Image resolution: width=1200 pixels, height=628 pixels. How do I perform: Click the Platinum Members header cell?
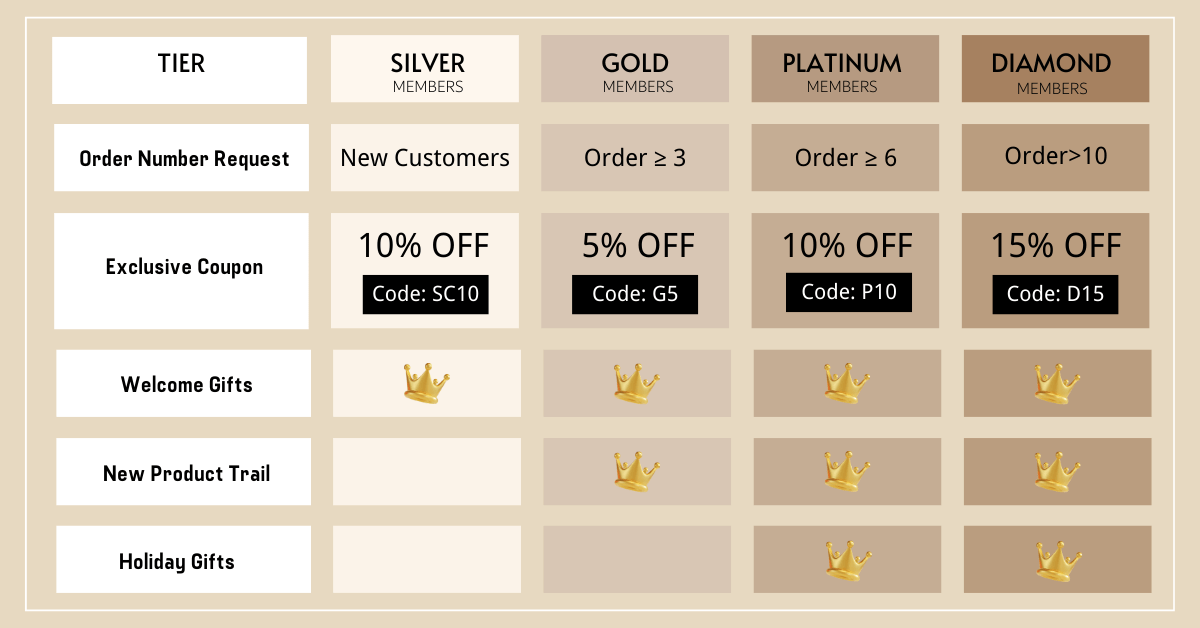pos(845,69)
